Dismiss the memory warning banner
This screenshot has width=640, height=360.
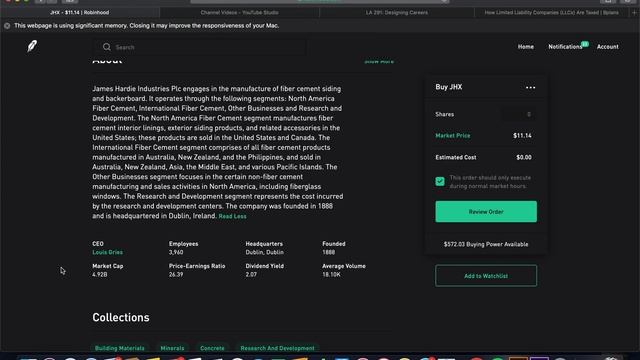point(7,26)
